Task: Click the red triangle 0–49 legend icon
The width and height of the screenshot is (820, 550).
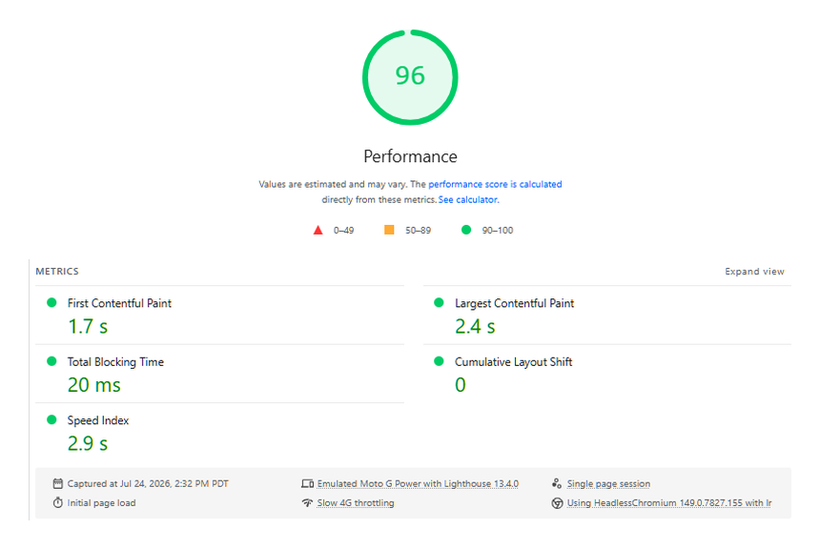Action: [x=318, y=230]
